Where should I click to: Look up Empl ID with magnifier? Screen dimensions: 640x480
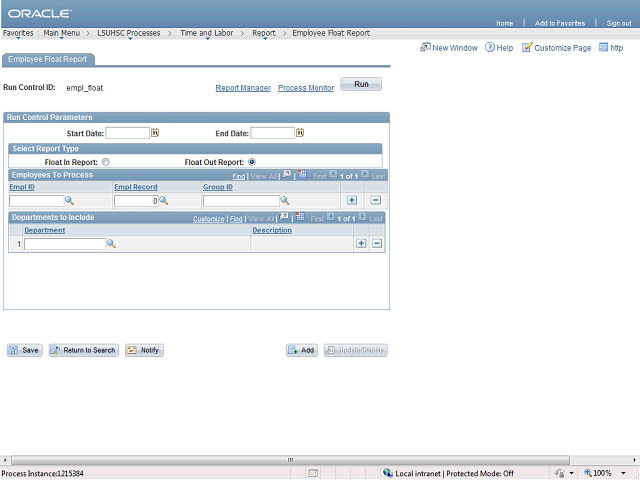[x=69, y=200]
